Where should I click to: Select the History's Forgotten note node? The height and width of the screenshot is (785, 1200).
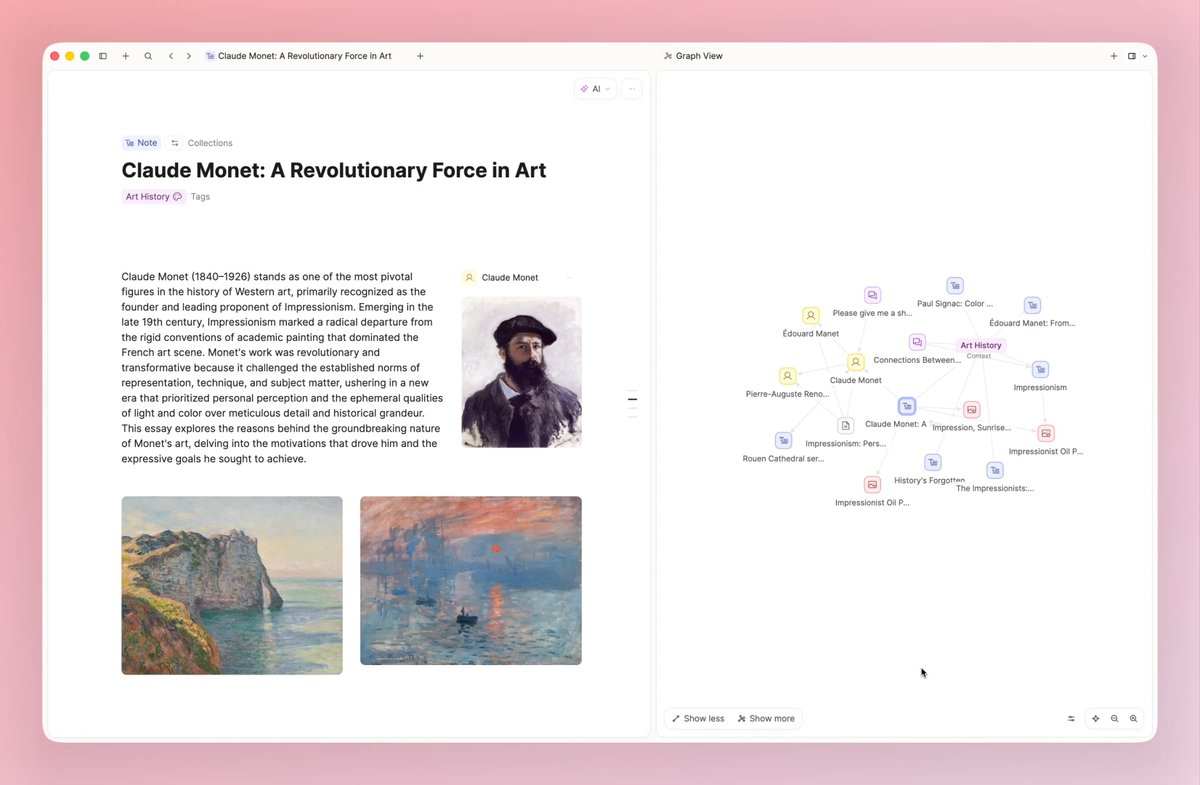click(x=933, y=462)
